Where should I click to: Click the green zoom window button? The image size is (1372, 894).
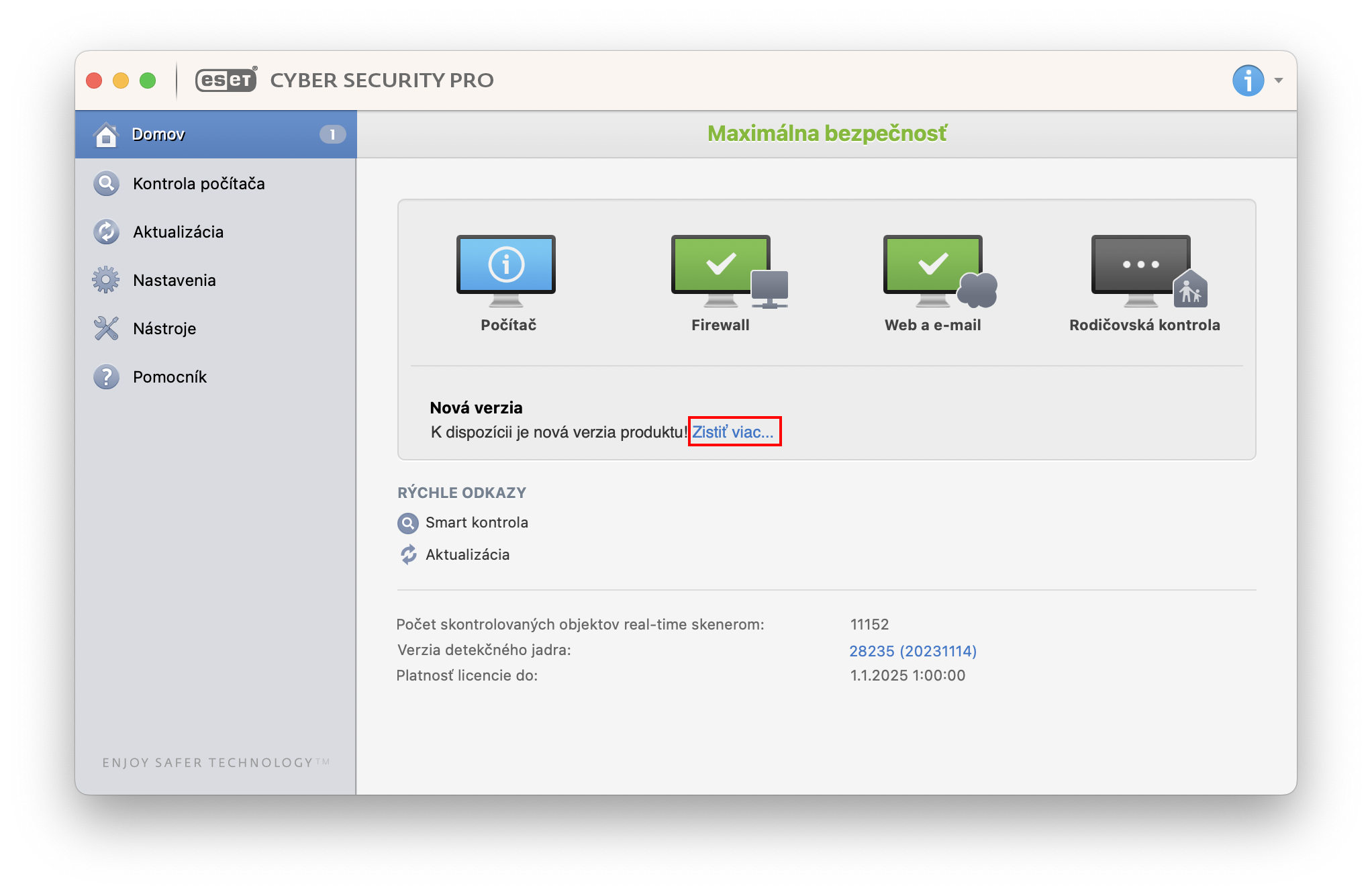click(148, 81)
